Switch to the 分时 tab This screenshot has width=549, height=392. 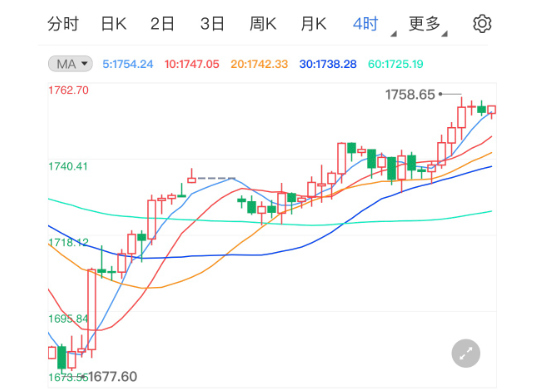click(x=63, y=24)
